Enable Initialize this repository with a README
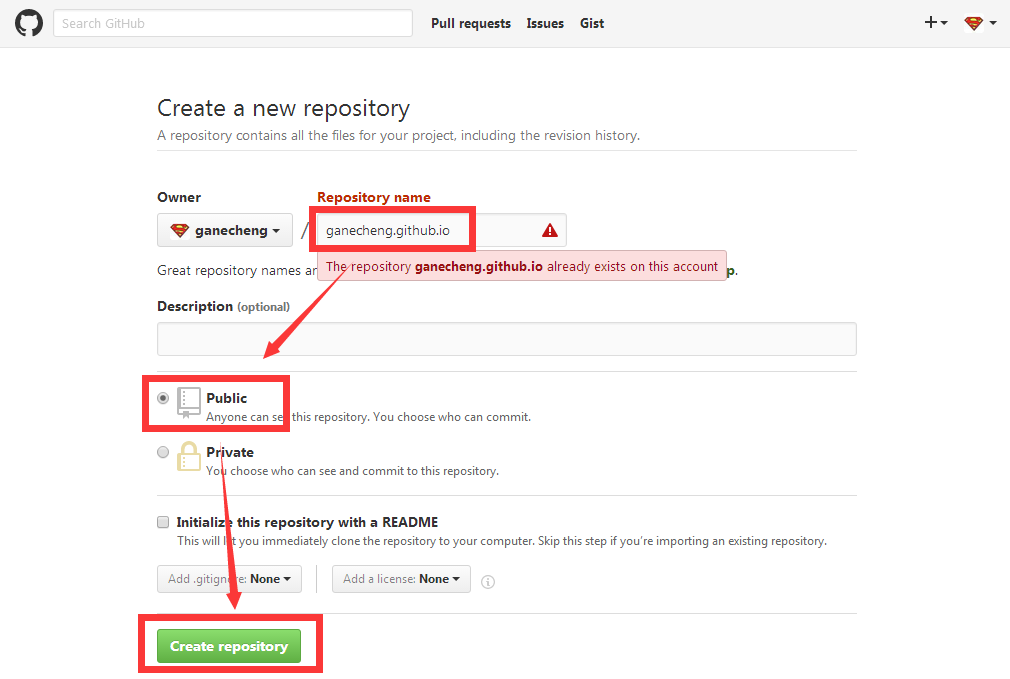The image size is (1010, 679). 163,522
